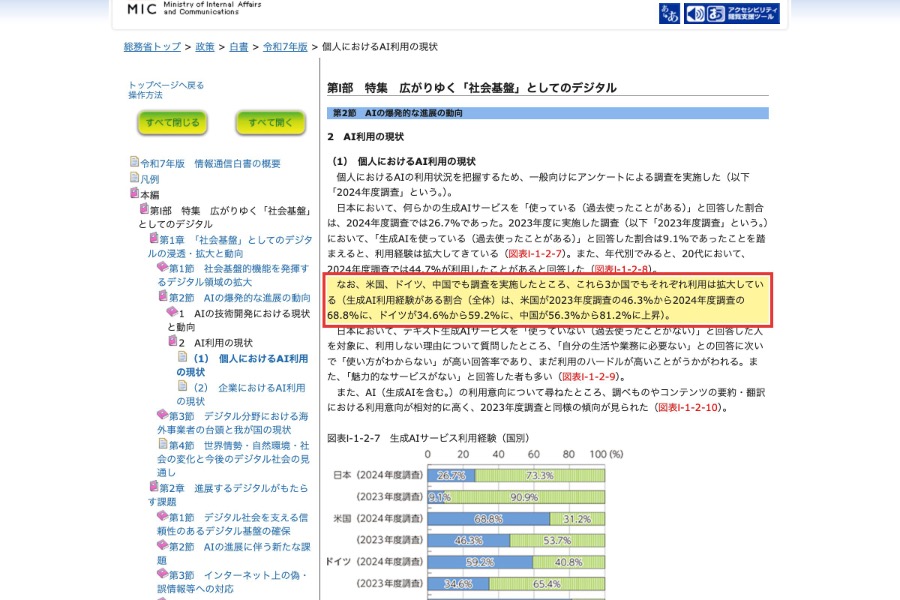Click the font size あ icon in header
900x600 pixels.
tap(669, 13)
